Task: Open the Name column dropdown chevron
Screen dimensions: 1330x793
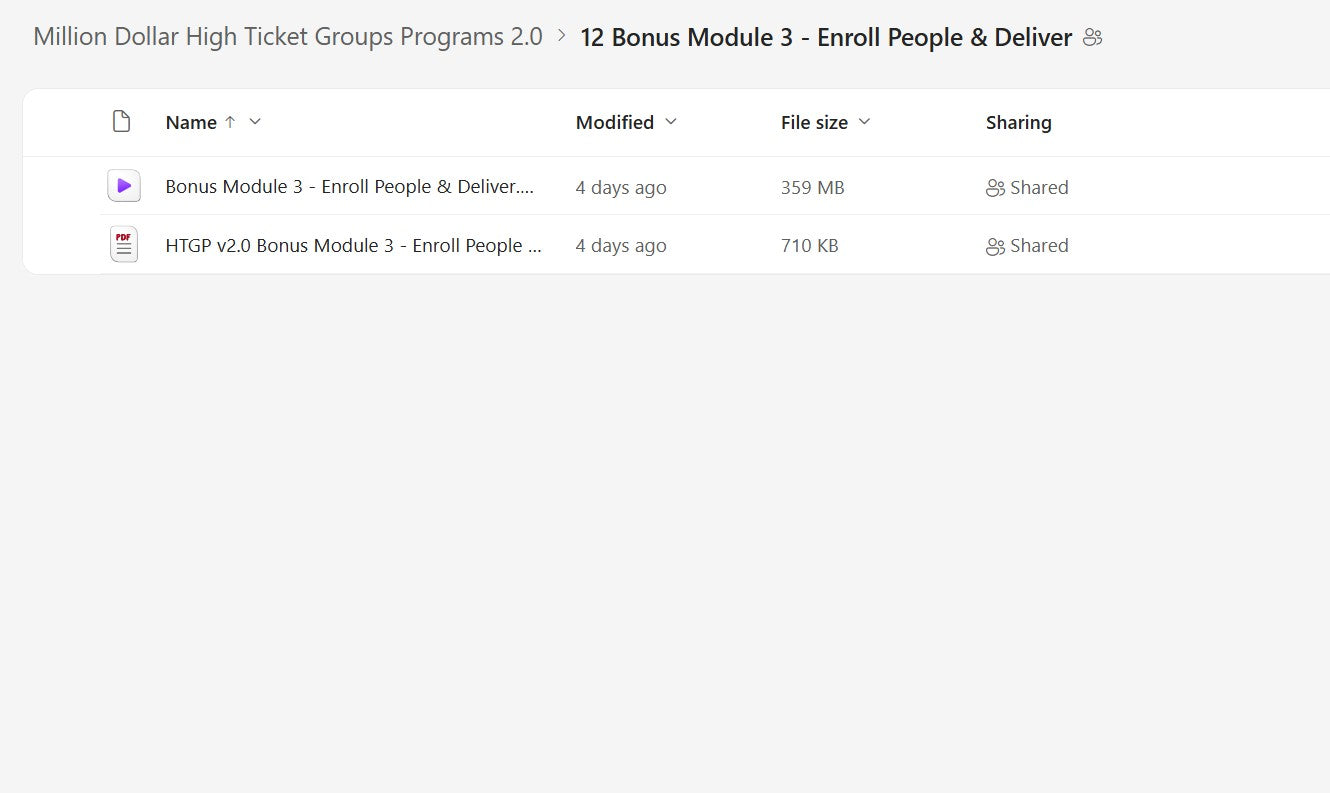Action: [x=255, y=122]
